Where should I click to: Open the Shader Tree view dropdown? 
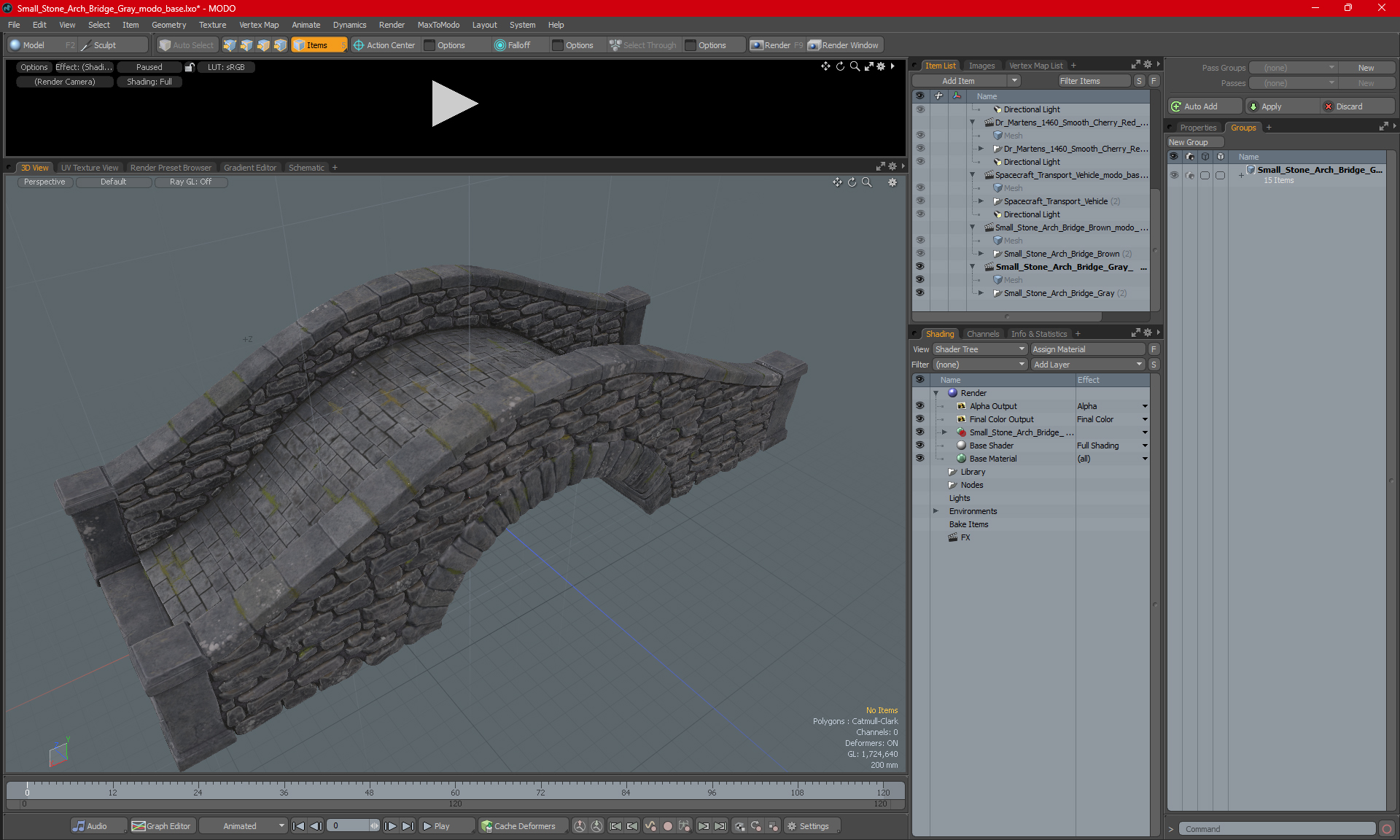(x=980, y=349)
